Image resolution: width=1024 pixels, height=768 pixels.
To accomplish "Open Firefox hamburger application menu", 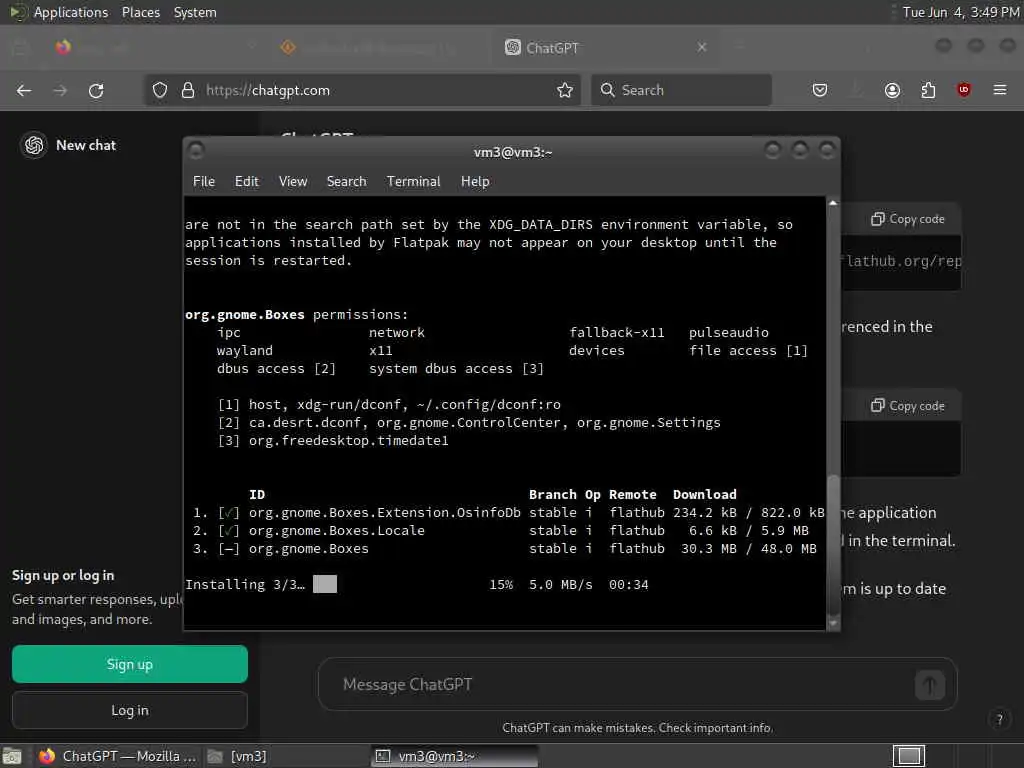I will pos(1000,90).
